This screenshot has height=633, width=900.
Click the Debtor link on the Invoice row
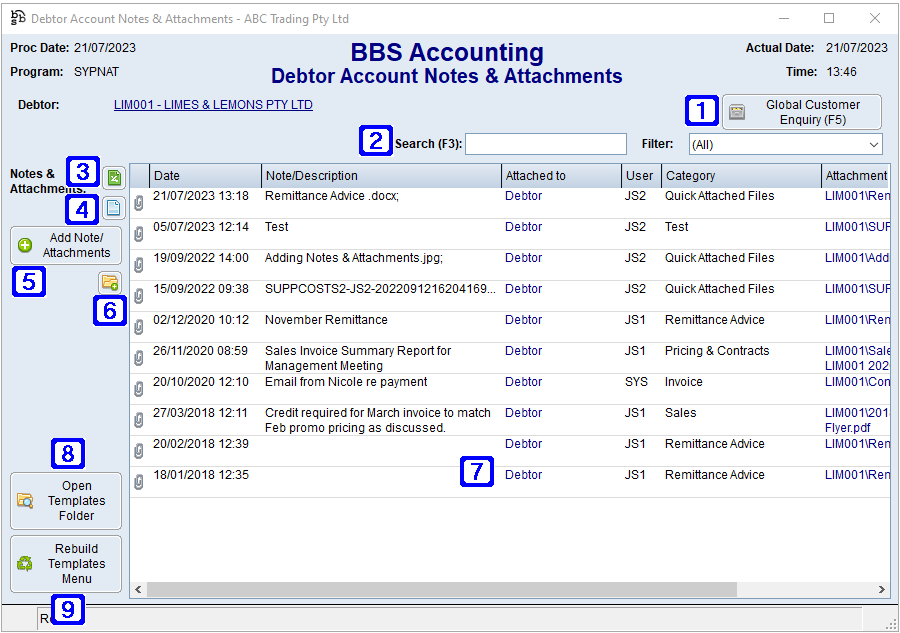point(523,381)
